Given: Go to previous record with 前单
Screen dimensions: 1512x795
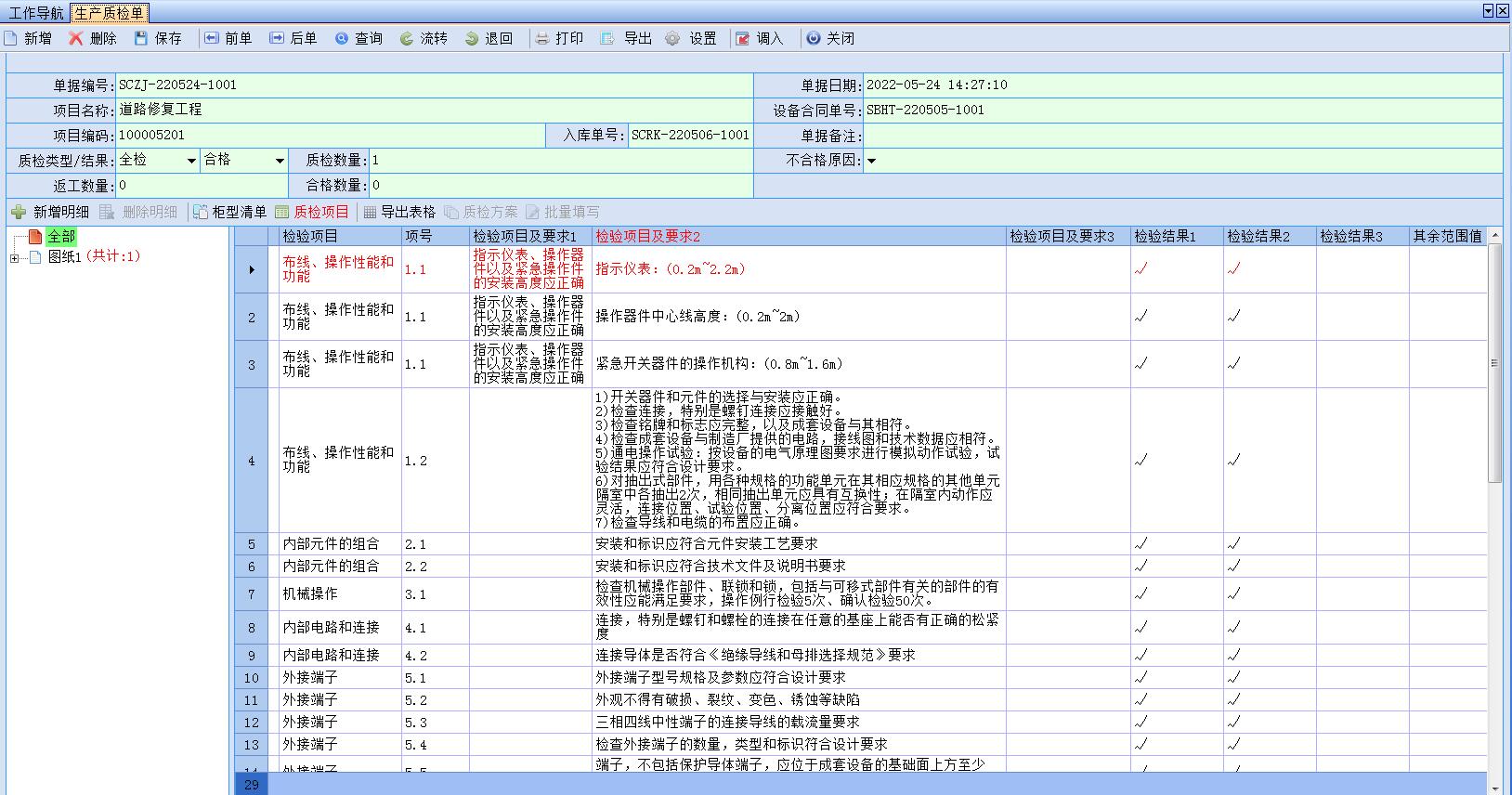Looking at the screenshot, I should 211,38.
